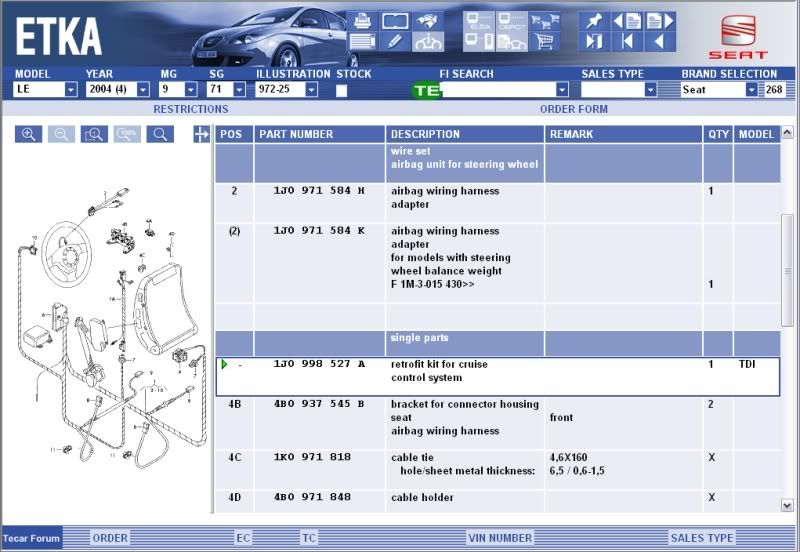Open the MODEL dropdown showing LE

point(71,89)
